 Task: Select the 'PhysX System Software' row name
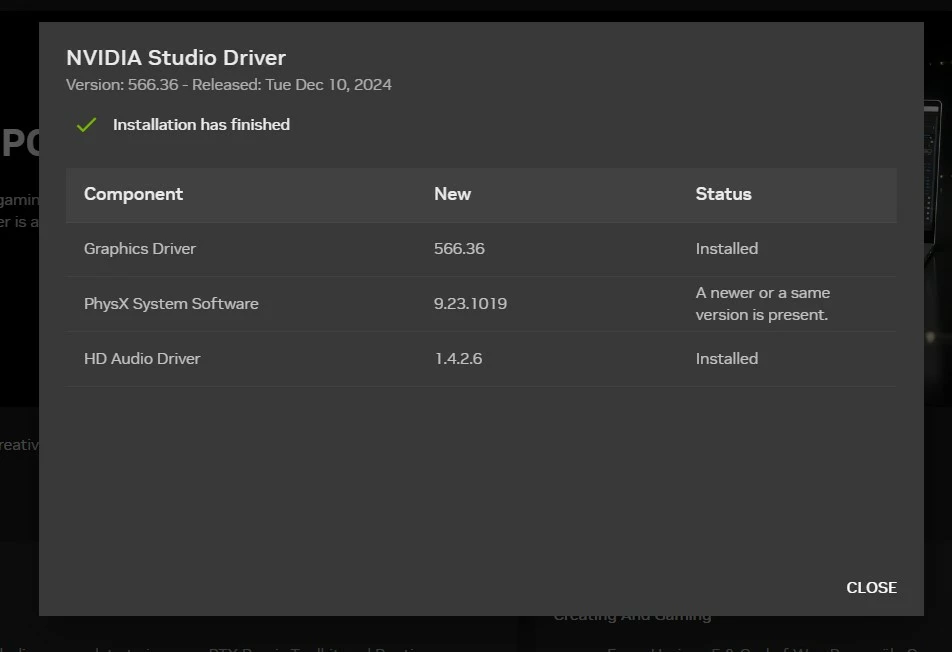tap(171, 304)
